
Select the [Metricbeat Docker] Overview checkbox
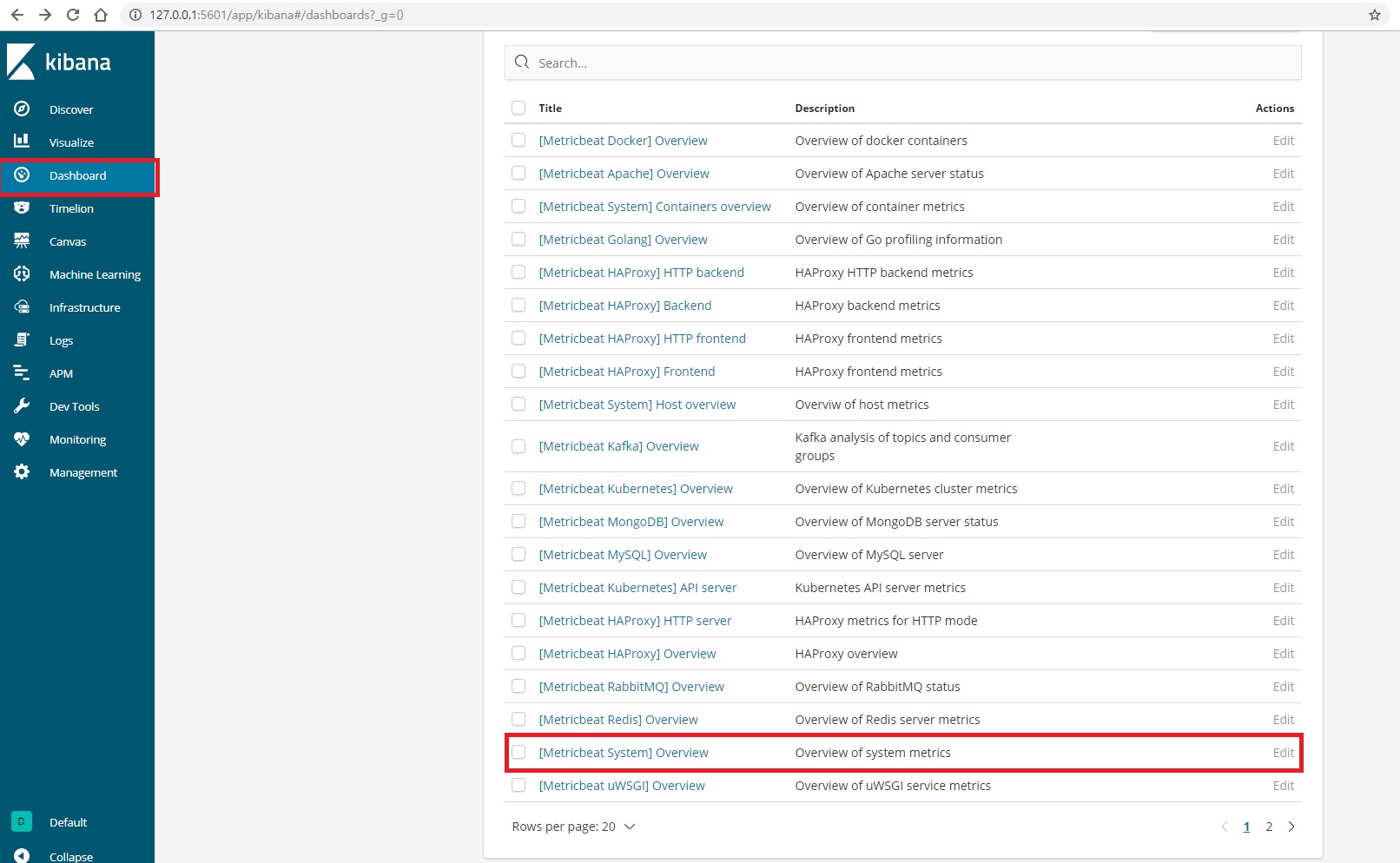click(518, 140)
